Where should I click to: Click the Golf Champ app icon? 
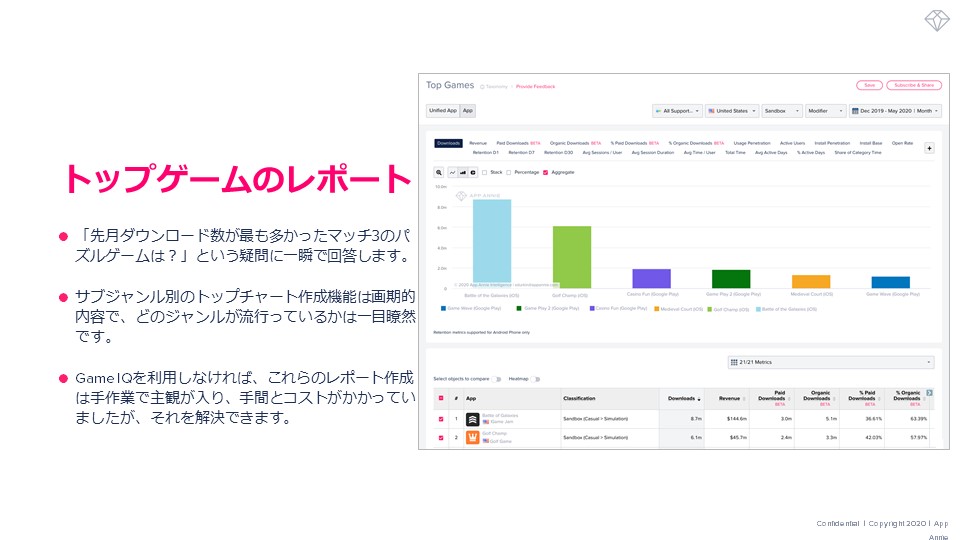[473, 437]
